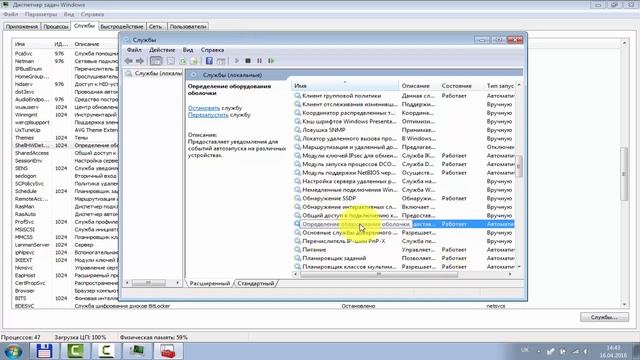Open Действие menu in Services window
Image resolution: width=640 pixels, height=360 pixels.
(x=162, y=50)
